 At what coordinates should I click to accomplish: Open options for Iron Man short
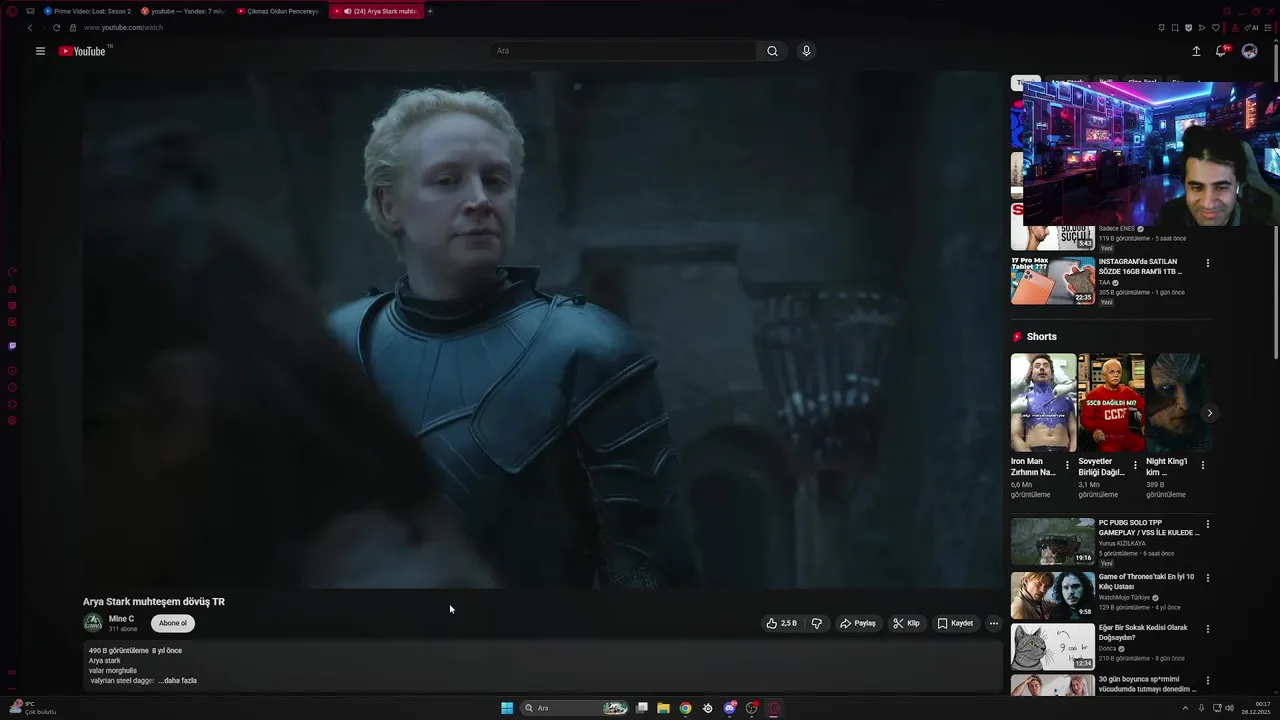click(1067, 465)
